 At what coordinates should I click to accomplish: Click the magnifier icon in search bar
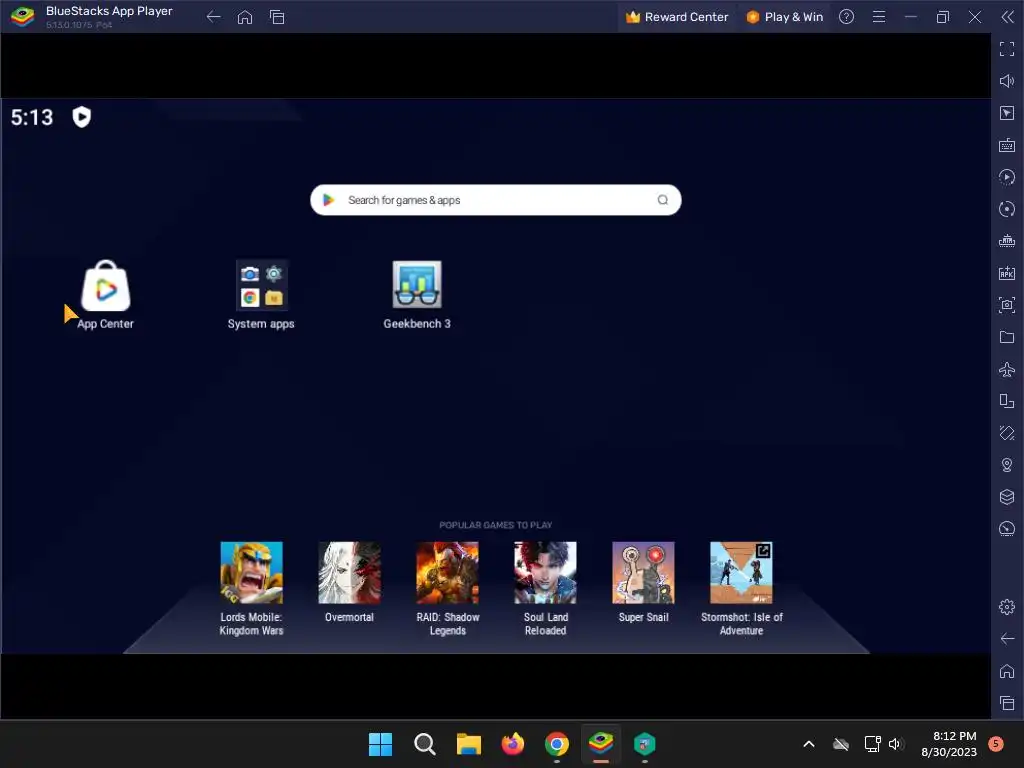click(662, 200)
